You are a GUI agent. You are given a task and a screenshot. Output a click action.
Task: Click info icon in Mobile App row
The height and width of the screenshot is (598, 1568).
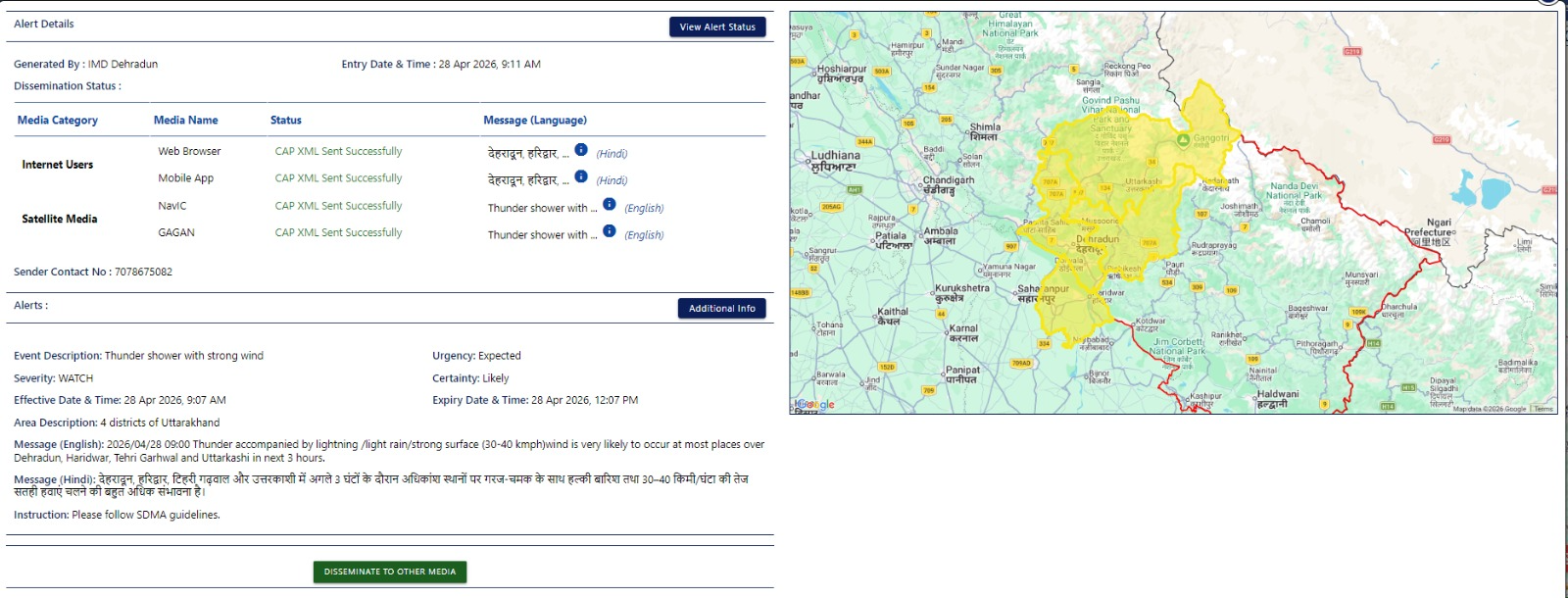point(581,176)
